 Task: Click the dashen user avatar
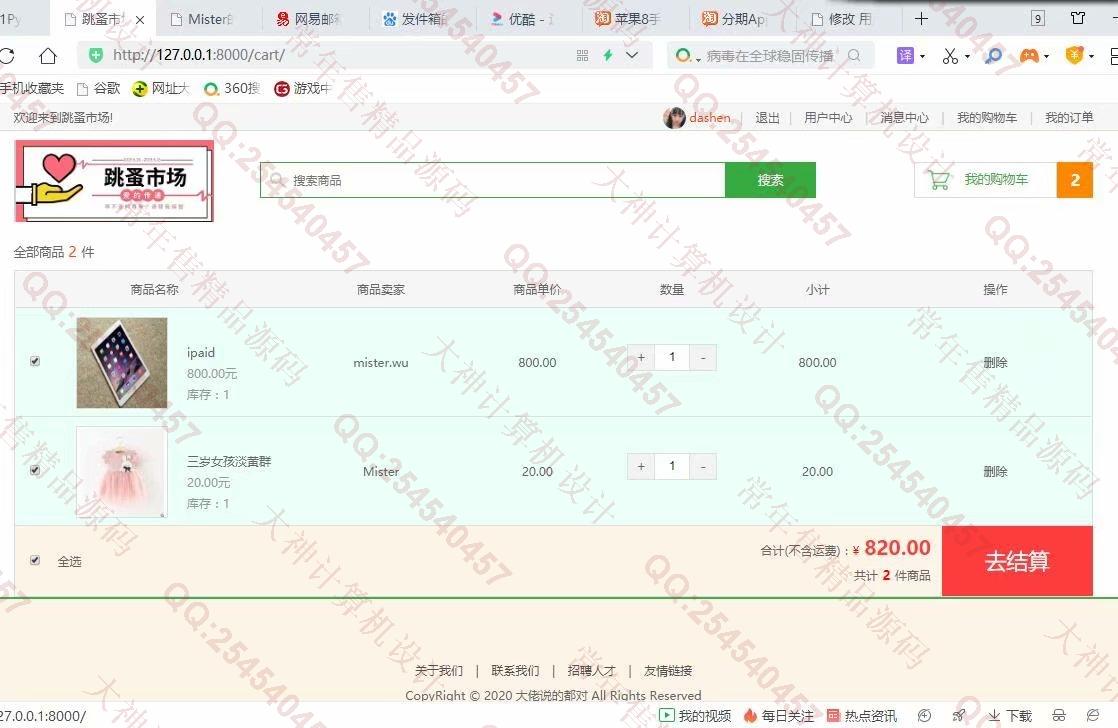[x=674, y=118]
